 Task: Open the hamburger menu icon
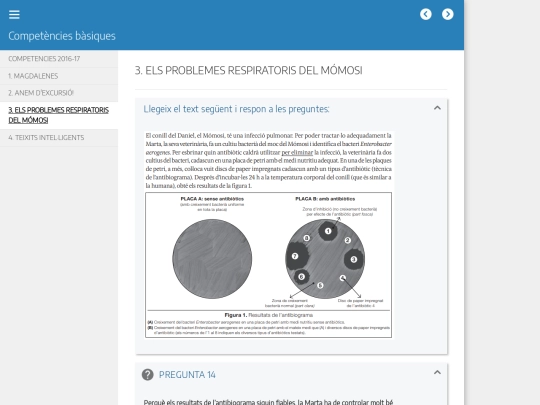pos(14,14)
